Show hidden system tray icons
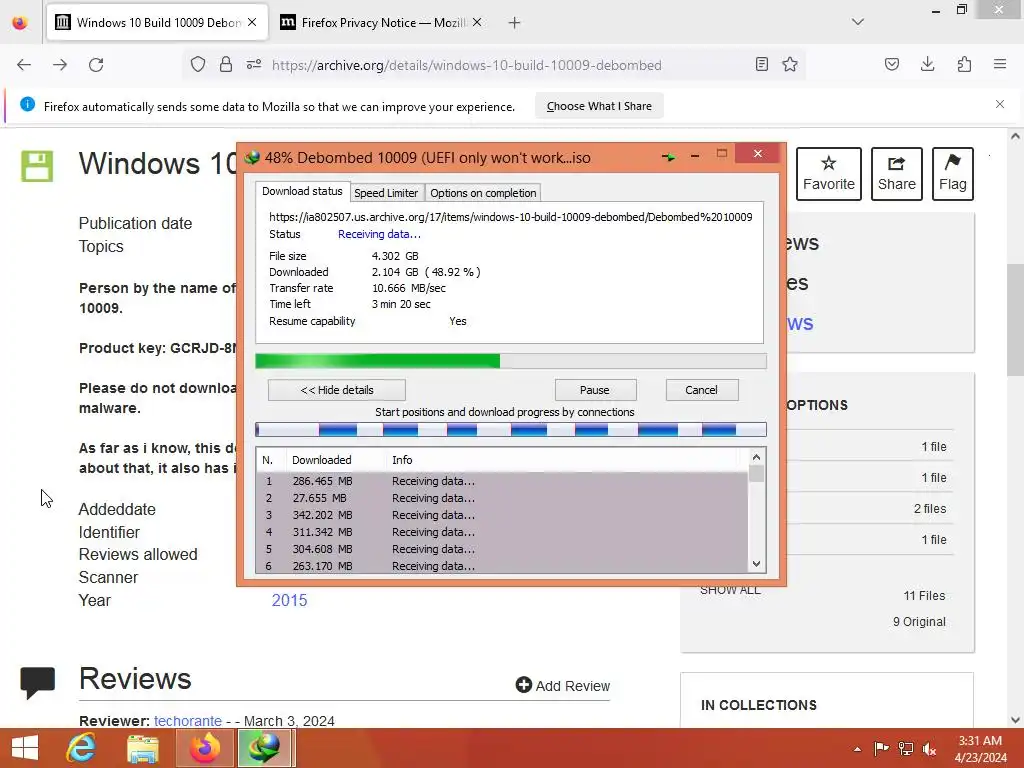The height and width of the screenshot is (768, 1024). 857,749
